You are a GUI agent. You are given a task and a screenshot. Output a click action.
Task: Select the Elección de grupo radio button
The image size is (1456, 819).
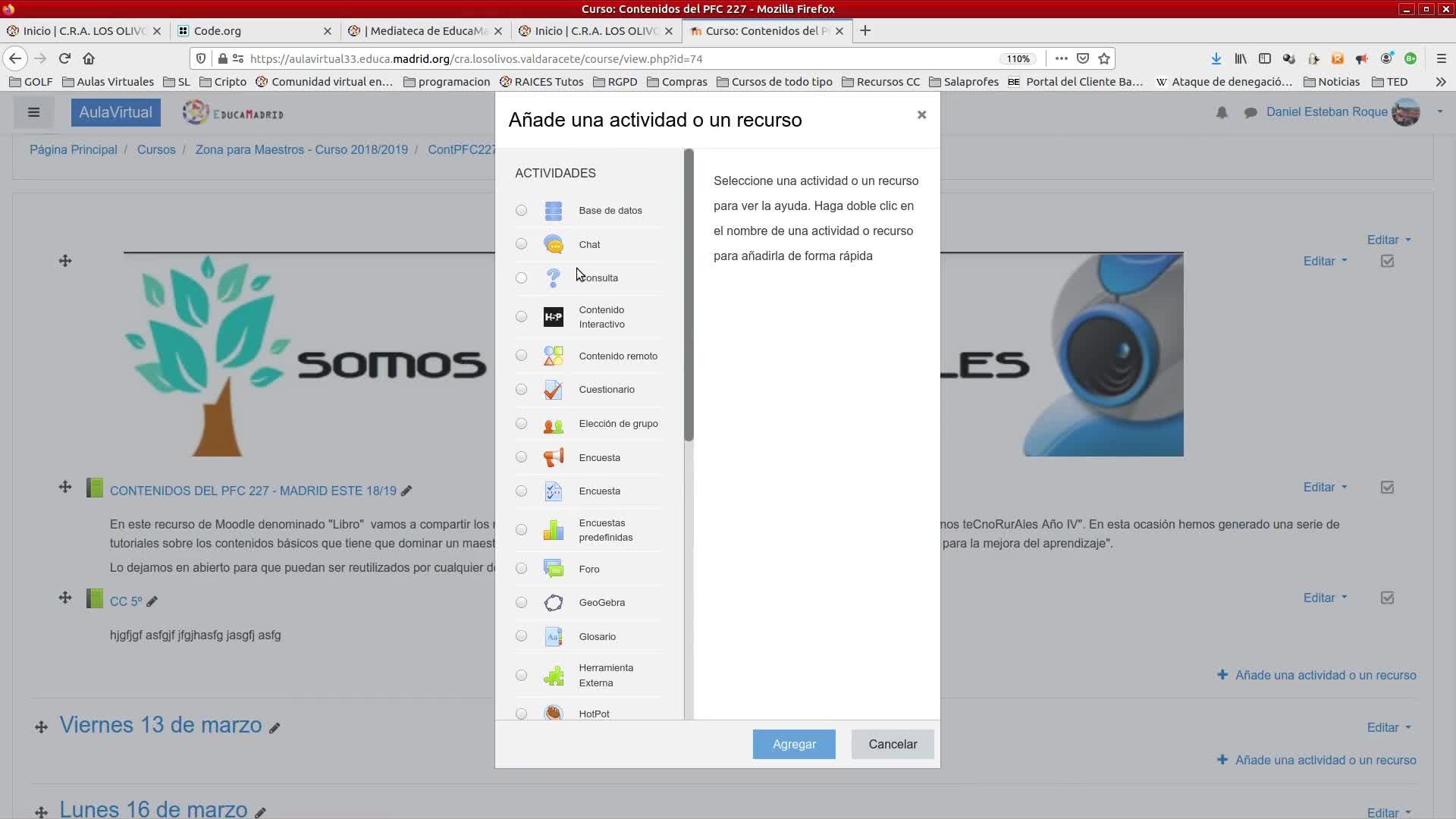pos(521,424)
